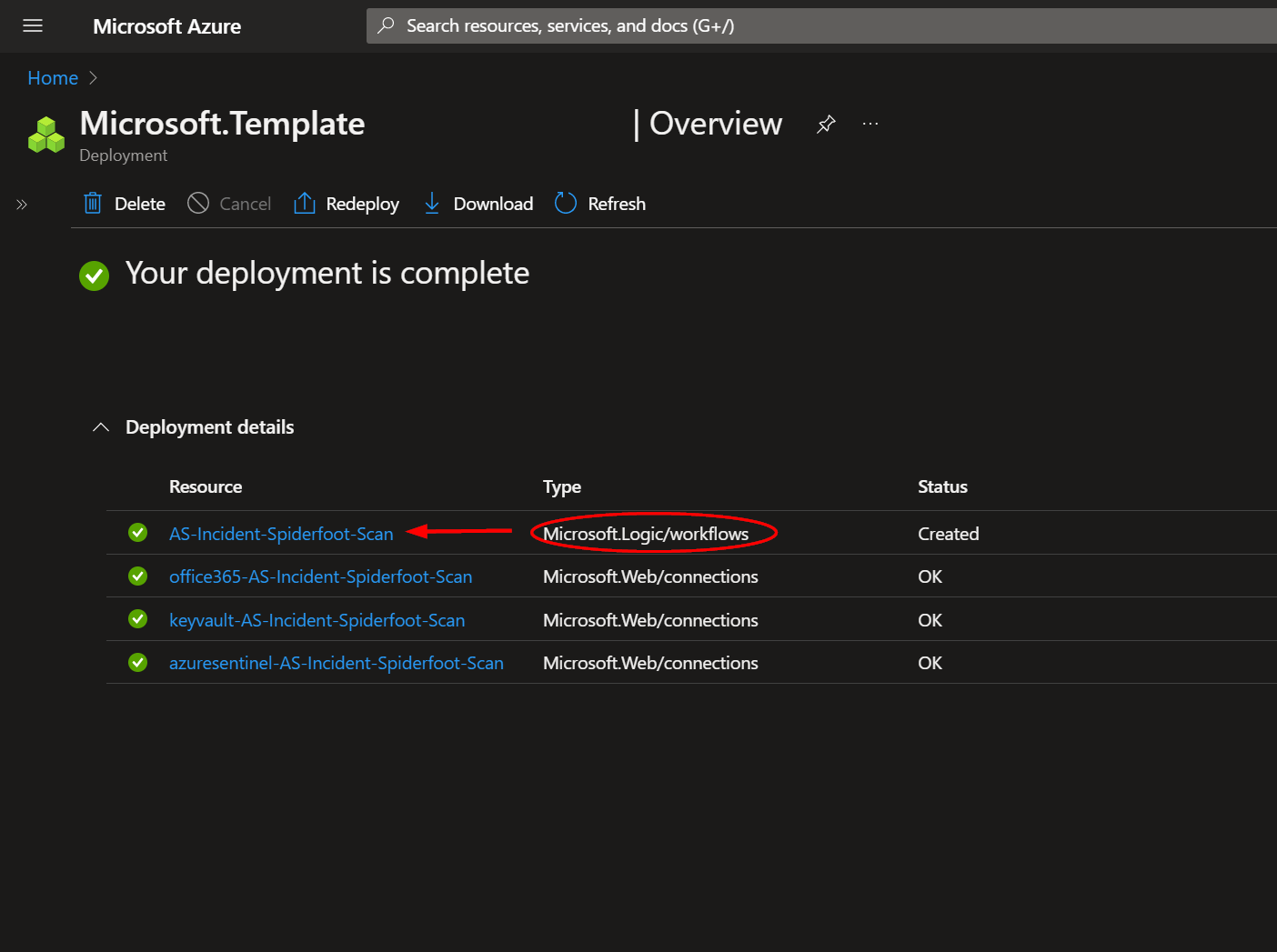Image resolution: width=1277 pixels, height=952 pixels.
Task: Click the breadcrumb chevron after Home
Action: click(93, 78)
